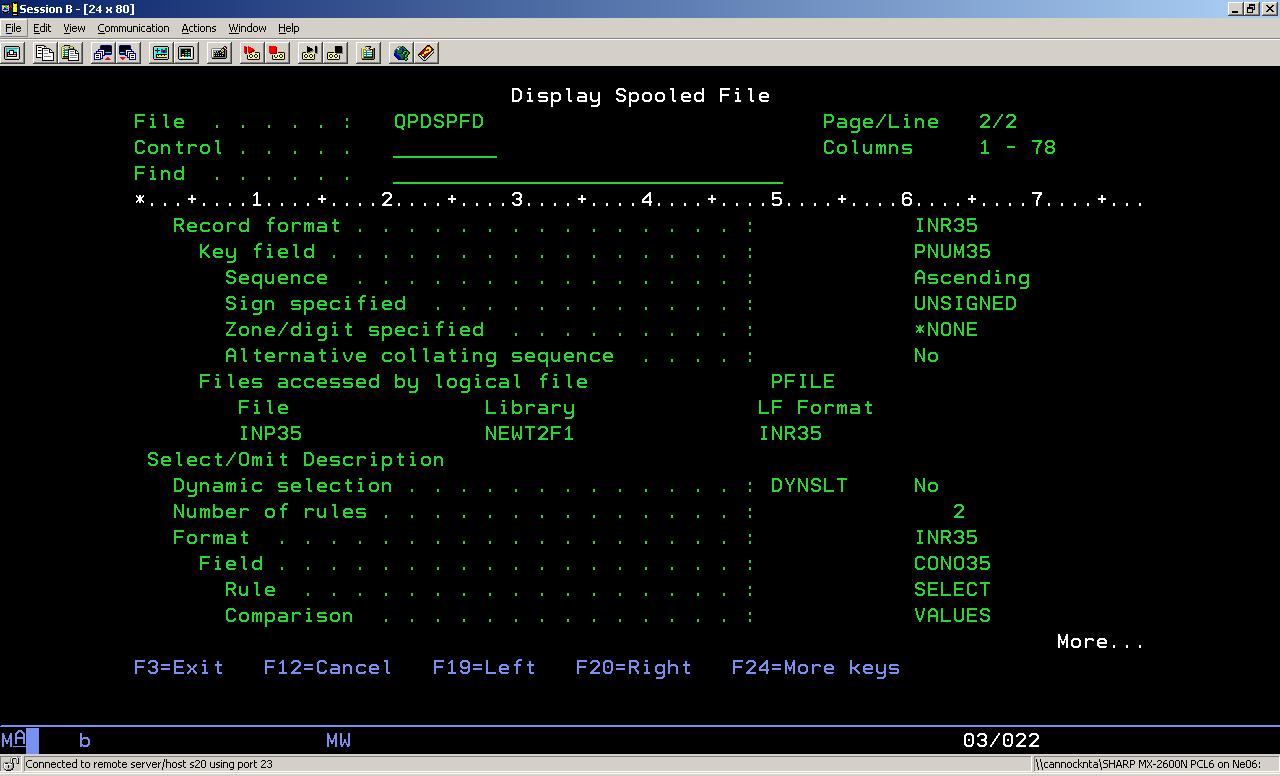Open the Communication menu
Image resolution: width=1280 pixels, height=776 pixels.
(133, 28)
